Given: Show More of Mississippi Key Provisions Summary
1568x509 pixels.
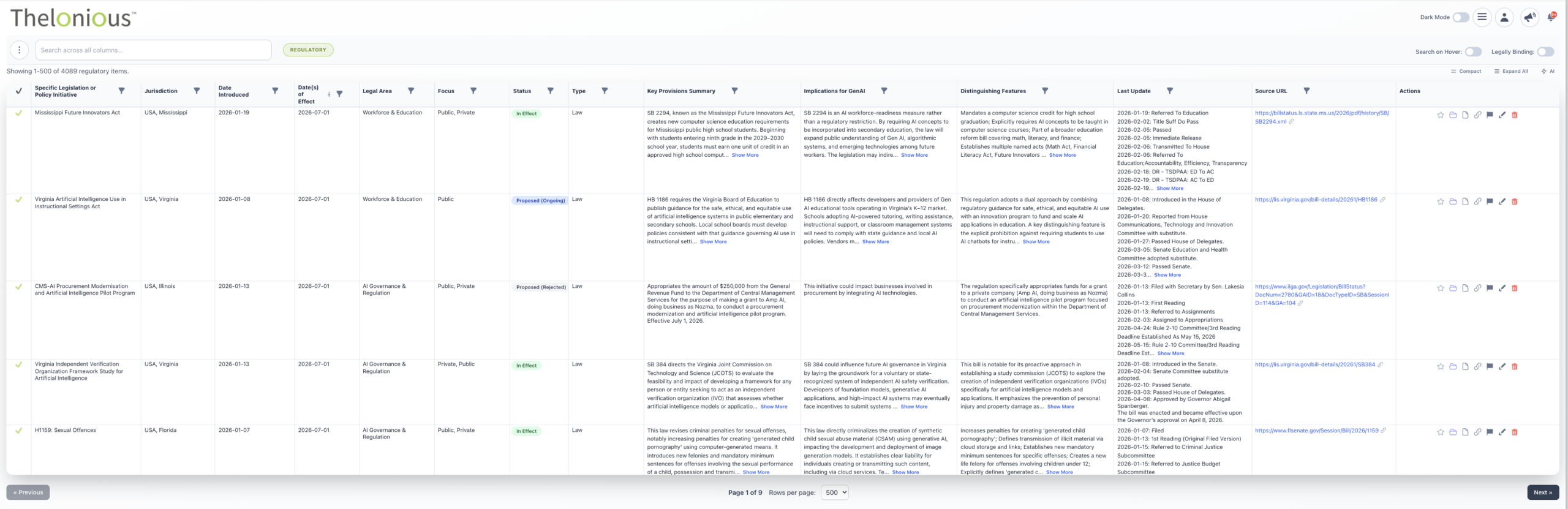Looking at the screenshot, I should pos(745,156).
